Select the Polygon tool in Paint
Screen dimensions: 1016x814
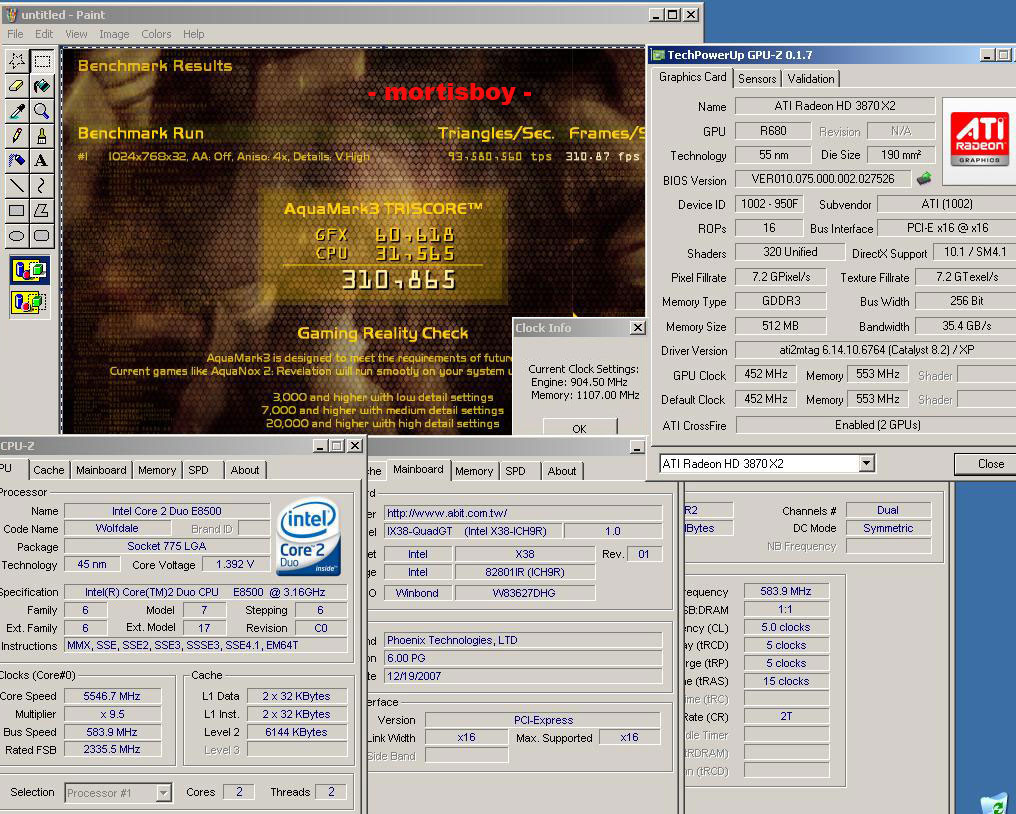tap(42, 210)
